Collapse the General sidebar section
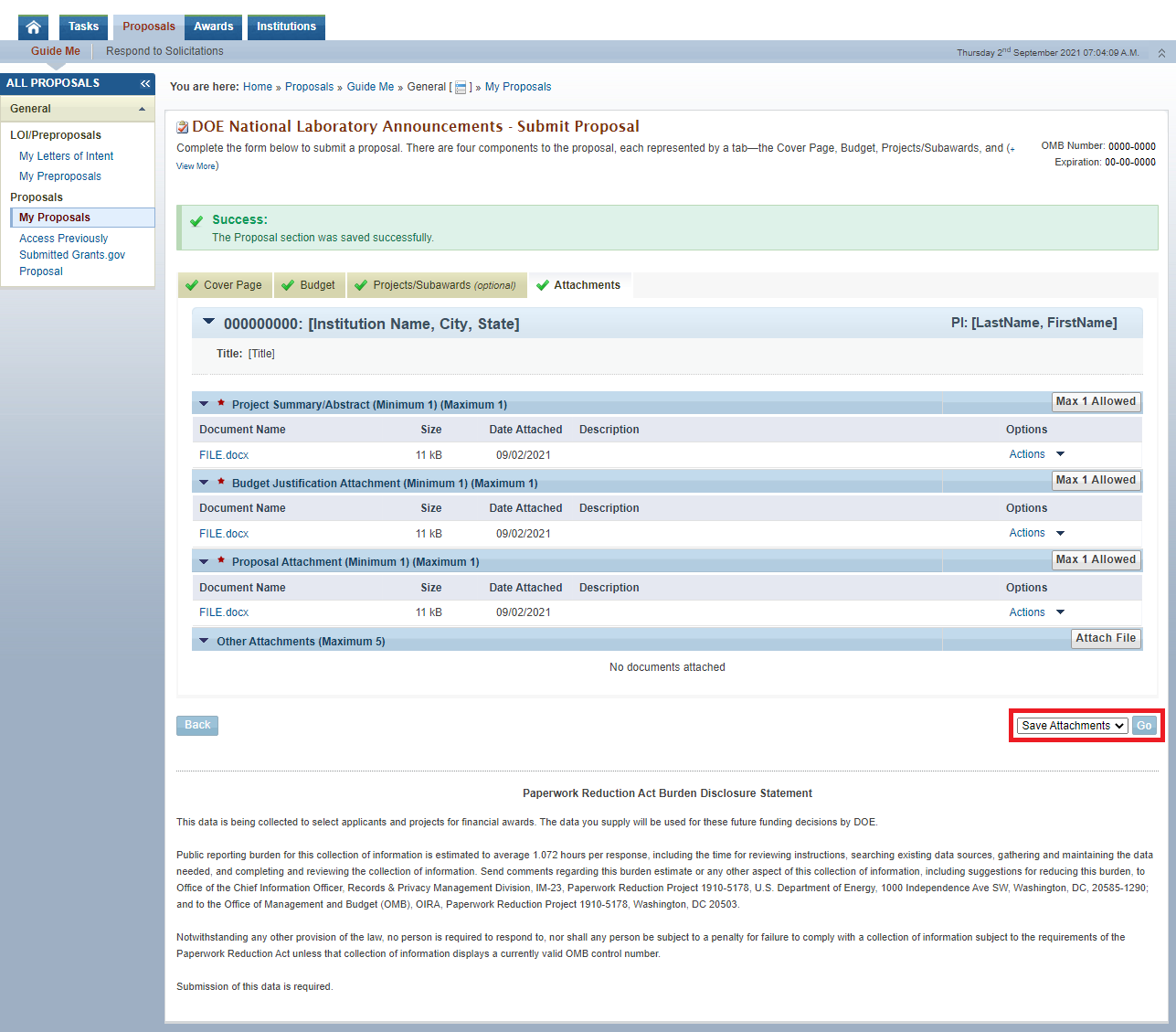Viewport: 1176px width, 1032px height. click(142, 110)
